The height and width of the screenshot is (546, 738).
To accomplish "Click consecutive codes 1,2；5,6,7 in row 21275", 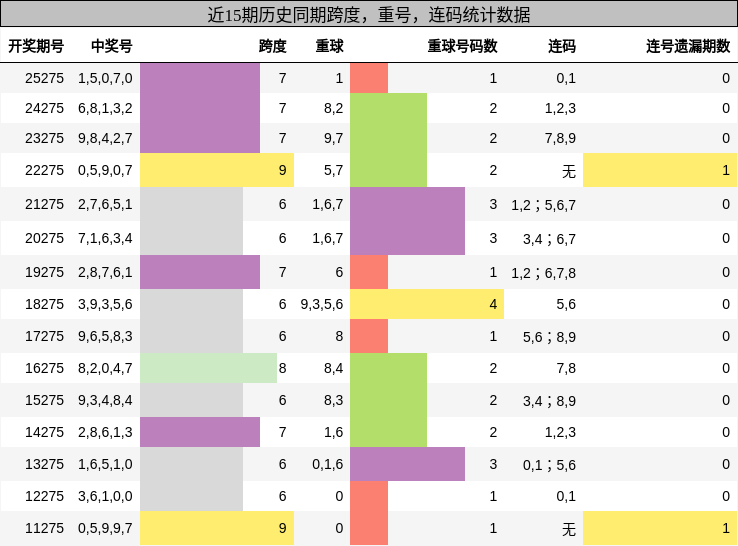I will point(544,205).
